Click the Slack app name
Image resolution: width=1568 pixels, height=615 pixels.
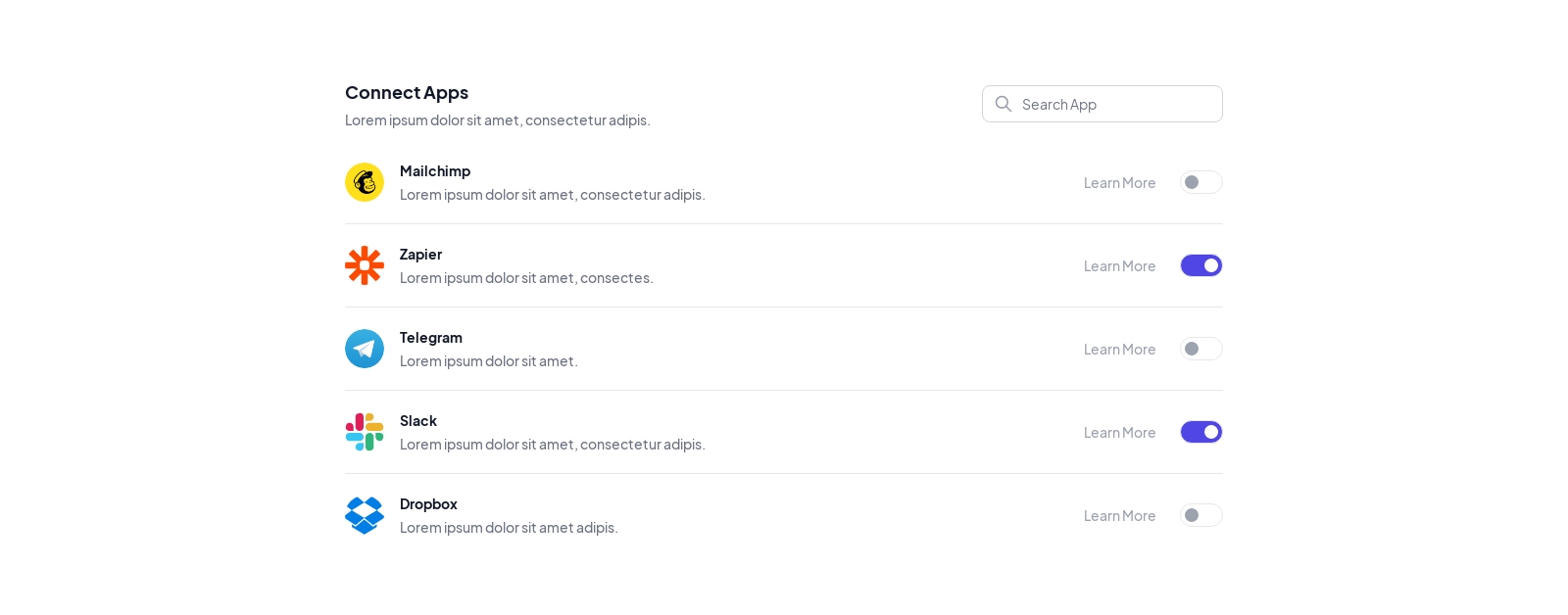[x=418, y=420]
